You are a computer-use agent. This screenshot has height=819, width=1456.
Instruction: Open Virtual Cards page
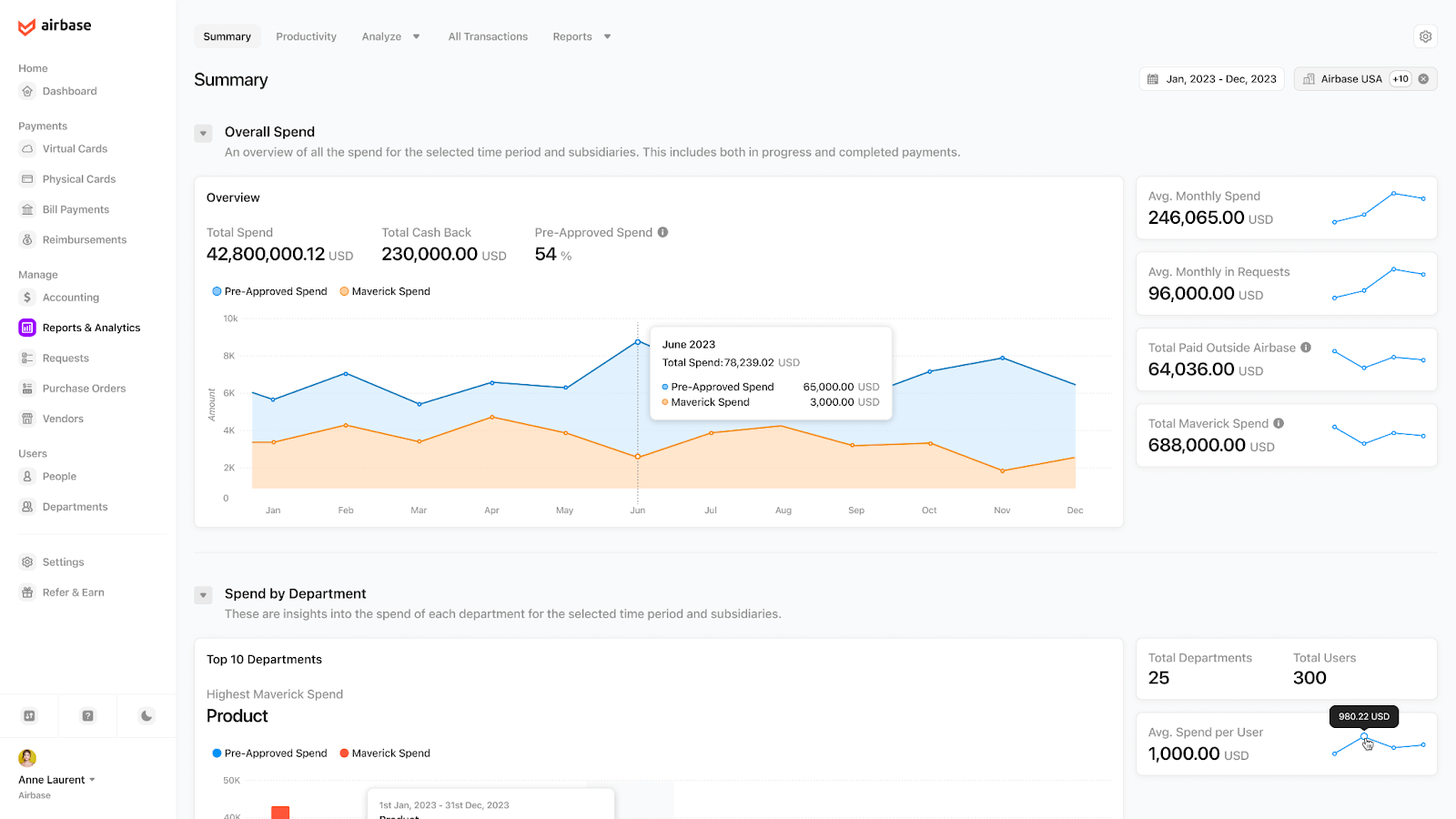pos(75,148)
